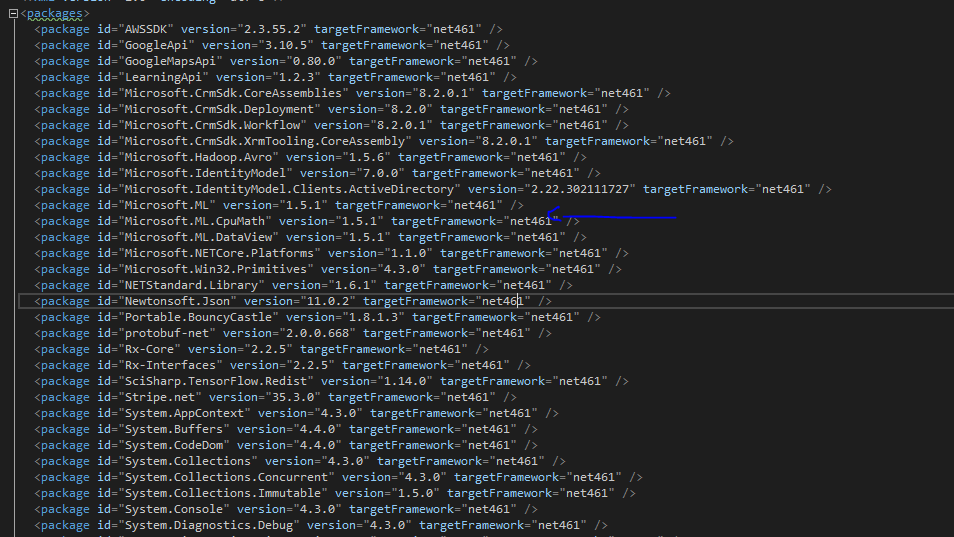Image resolution: width=954 pixels, height=537 pixels.
Task: Select the GoogleApi package id text
Action: pyautogui.click(x=159, y=45)
